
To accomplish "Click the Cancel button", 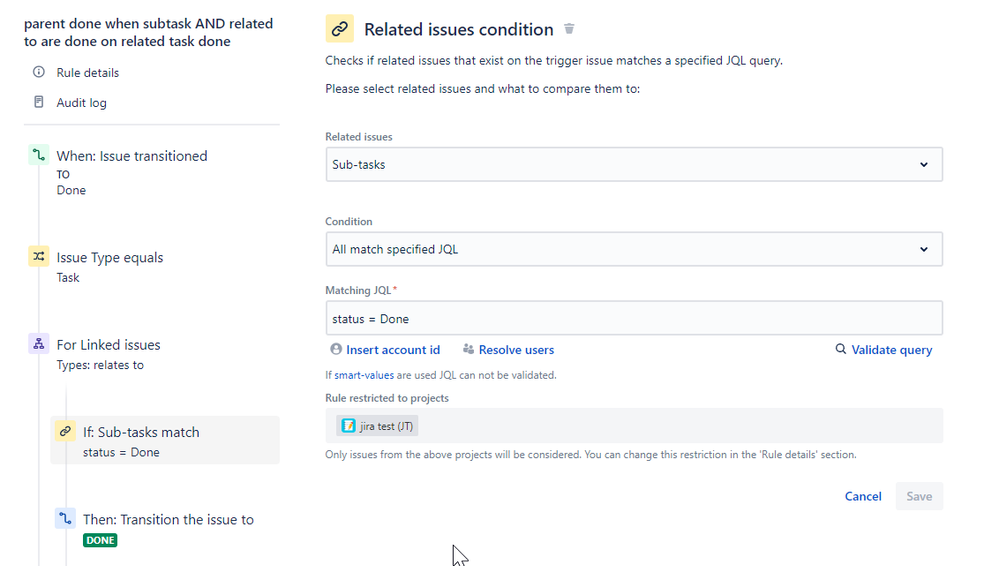I will tap(863, 496).
